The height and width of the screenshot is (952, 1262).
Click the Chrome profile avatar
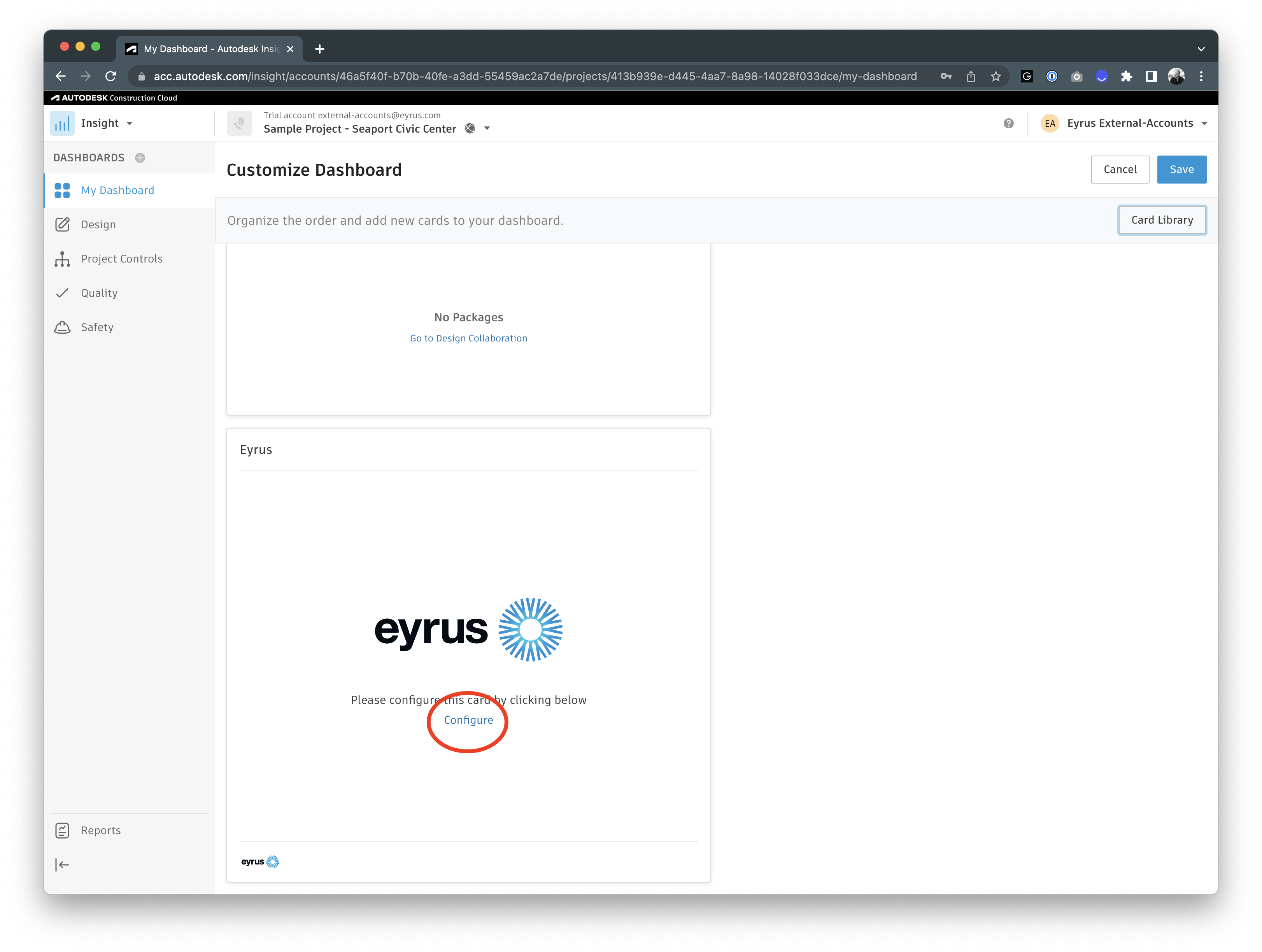pos(1176,77)
